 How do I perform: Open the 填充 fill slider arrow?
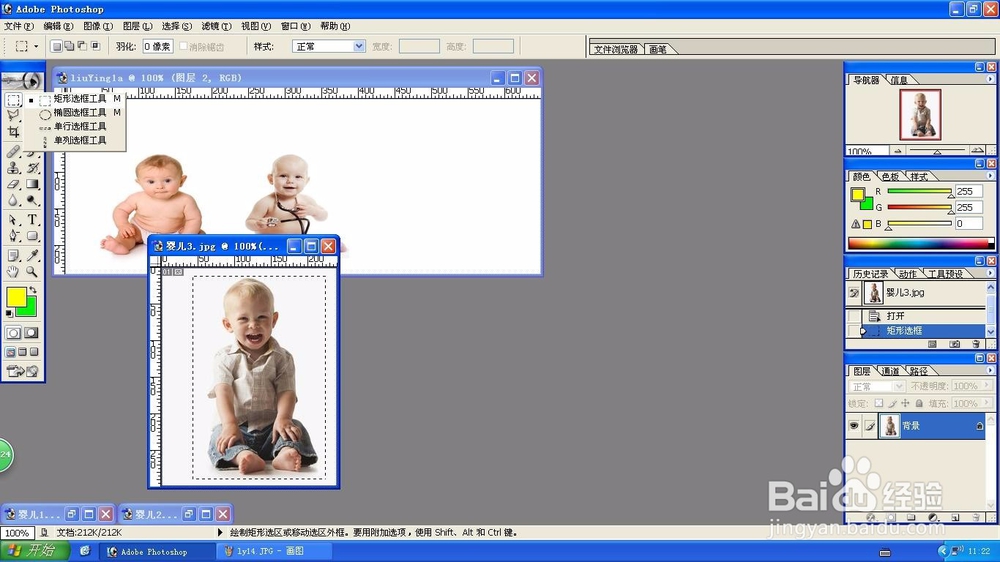(987, 403)
